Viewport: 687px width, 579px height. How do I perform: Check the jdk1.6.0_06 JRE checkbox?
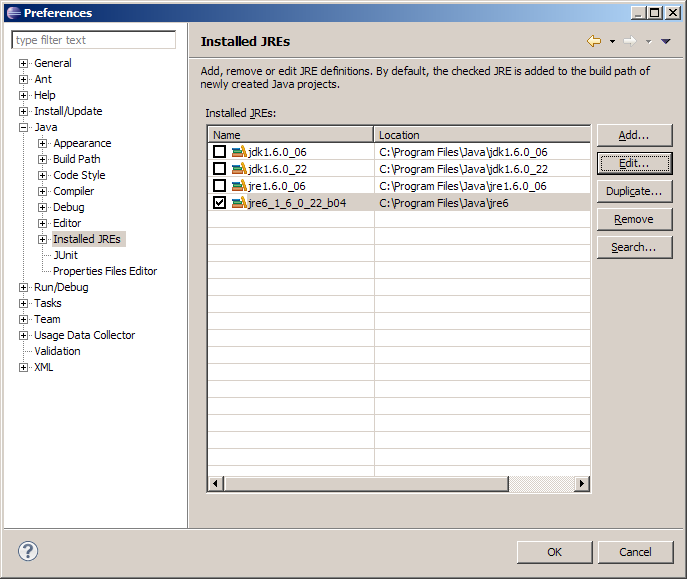(x=220, y=152)
